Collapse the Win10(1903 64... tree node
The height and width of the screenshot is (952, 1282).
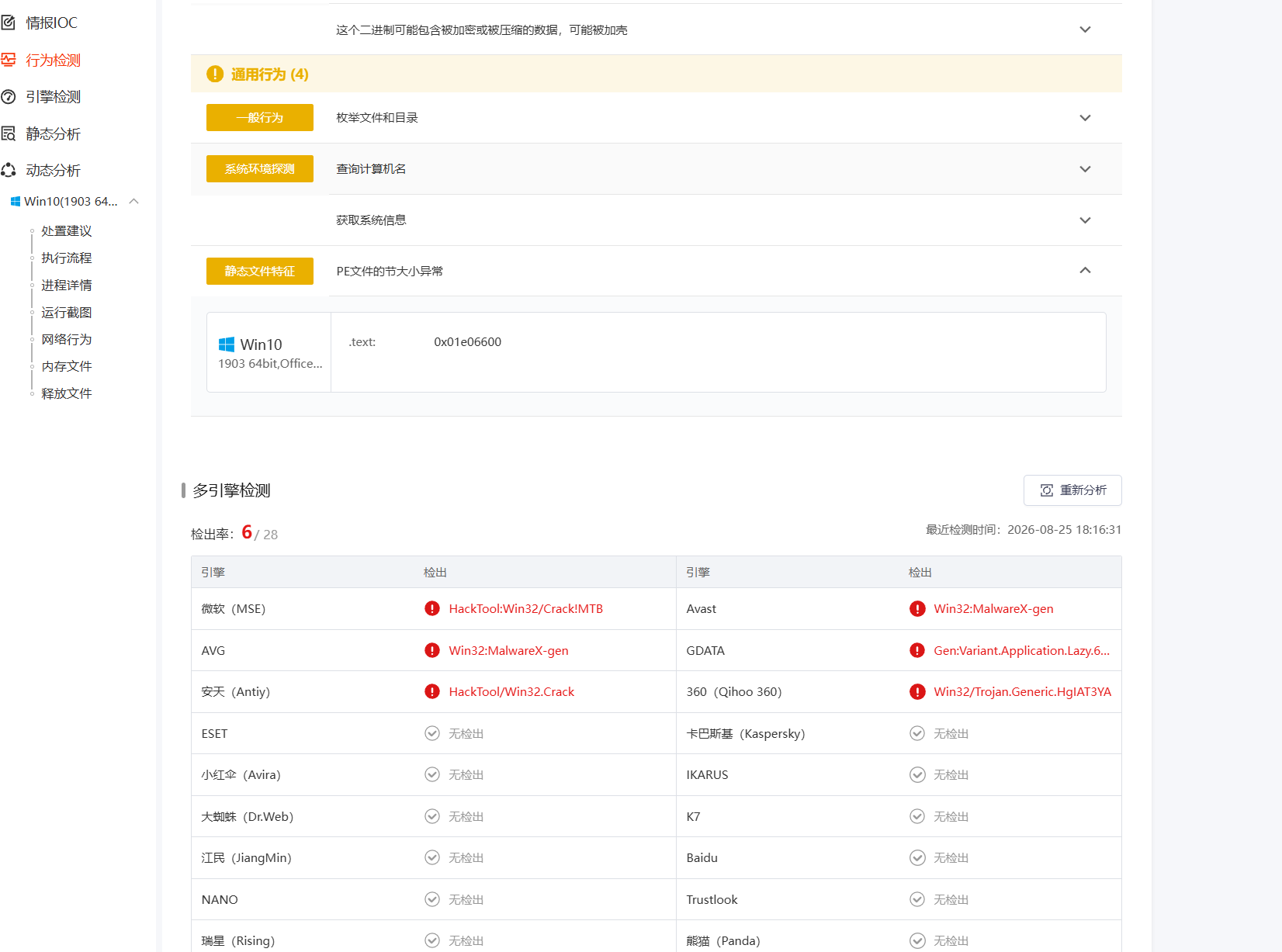click(x=134, y=201)
